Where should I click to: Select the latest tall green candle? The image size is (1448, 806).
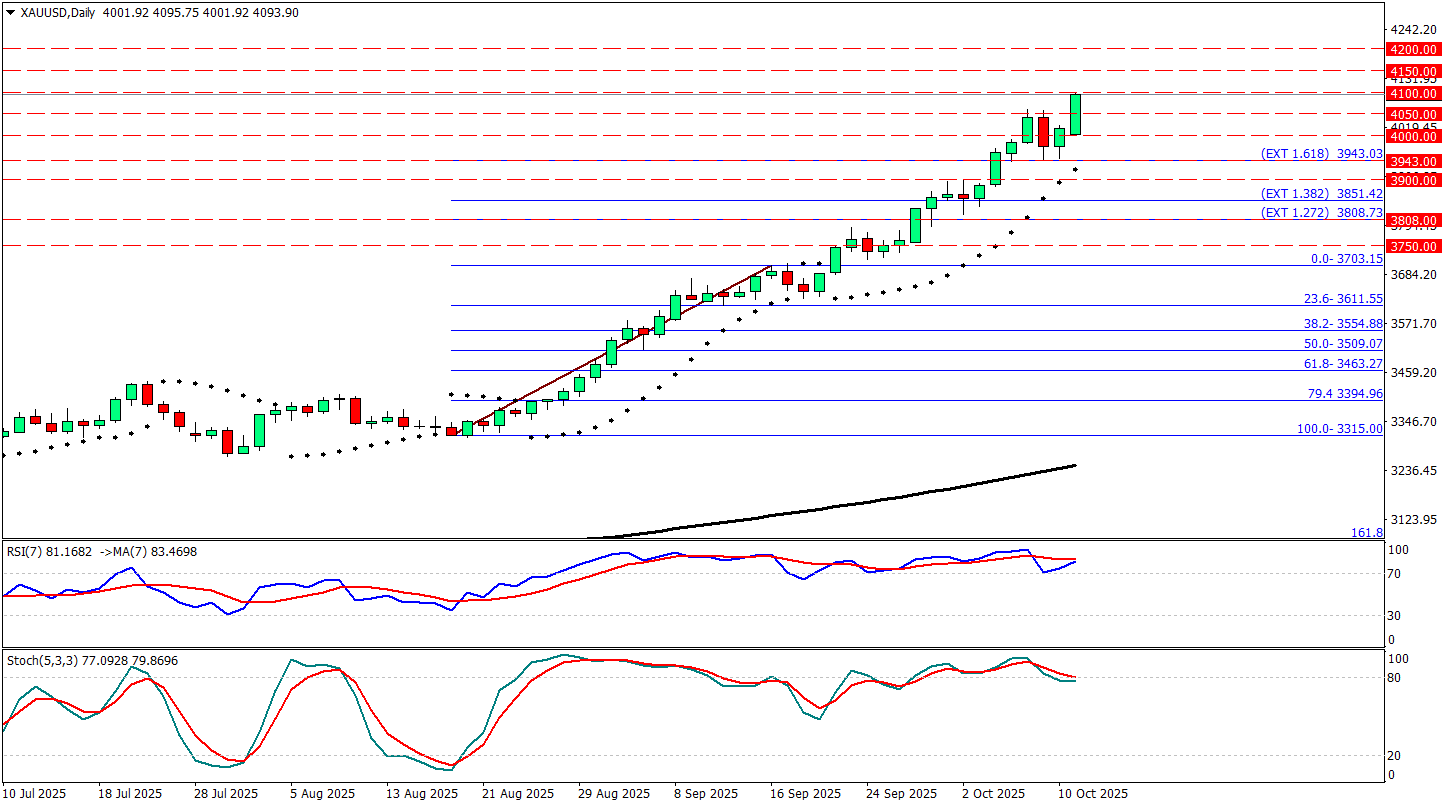[1076, 114]
